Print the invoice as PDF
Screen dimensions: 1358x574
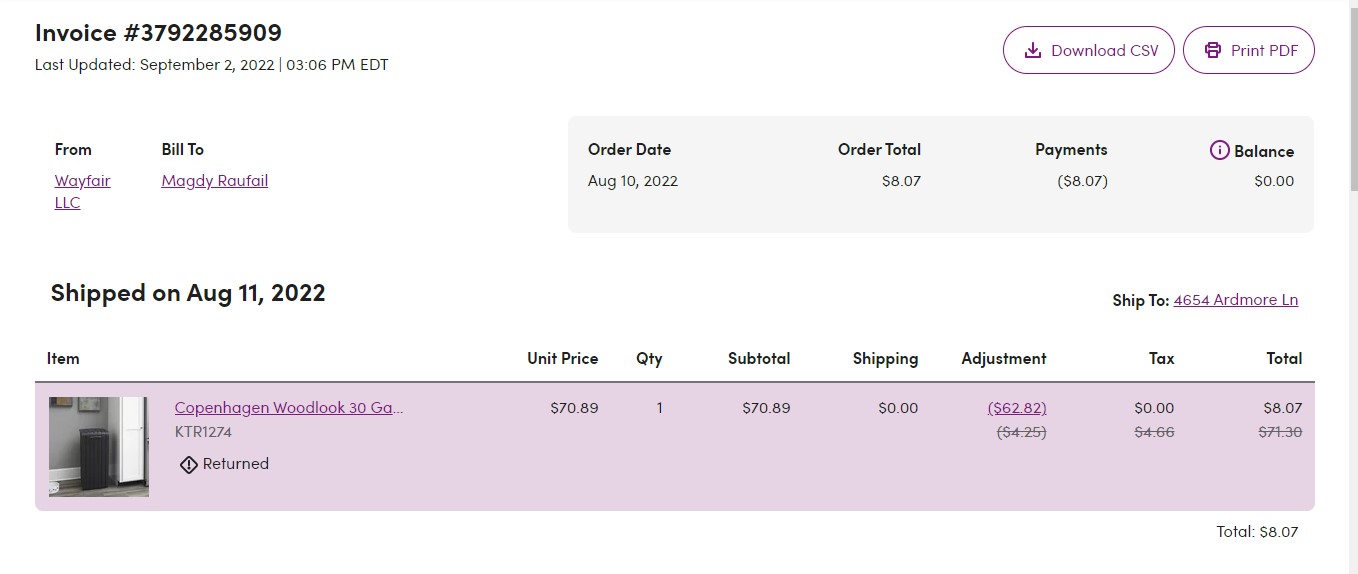pyautogui.click(x=1249, y=50)
